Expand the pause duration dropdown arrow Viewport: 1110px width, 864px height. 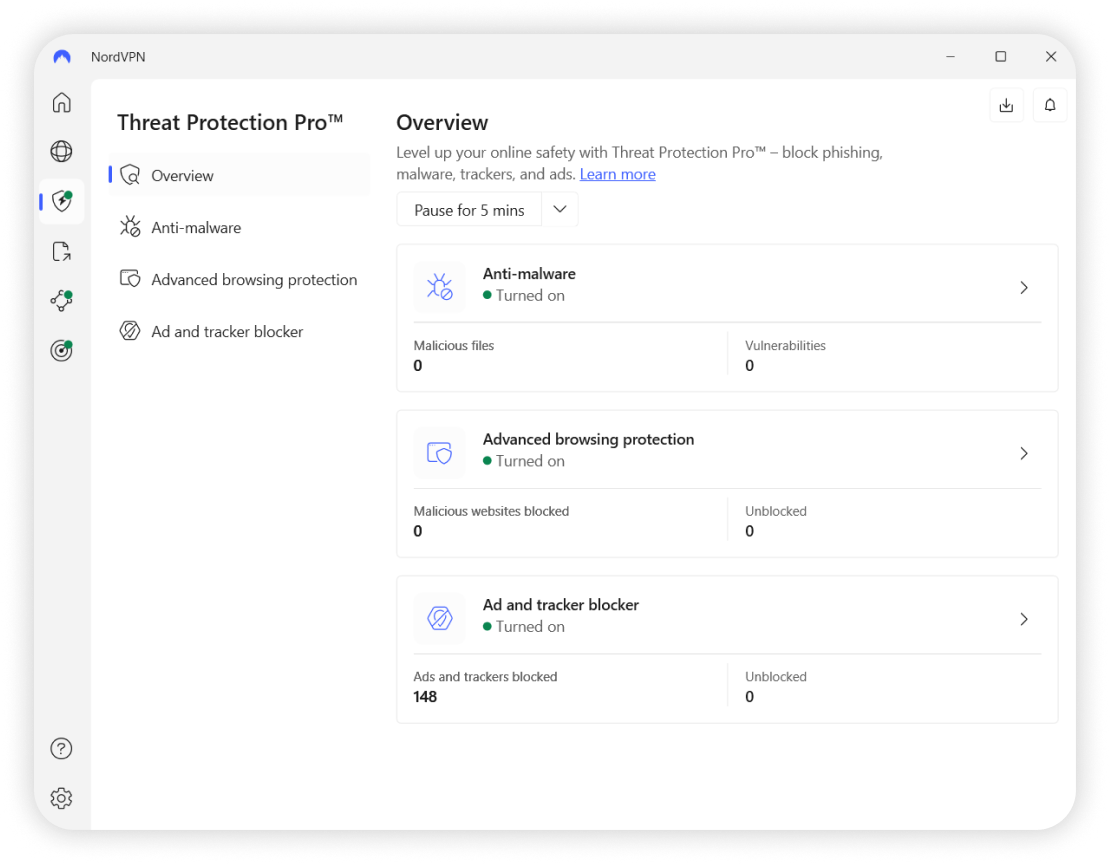[560, 210]
